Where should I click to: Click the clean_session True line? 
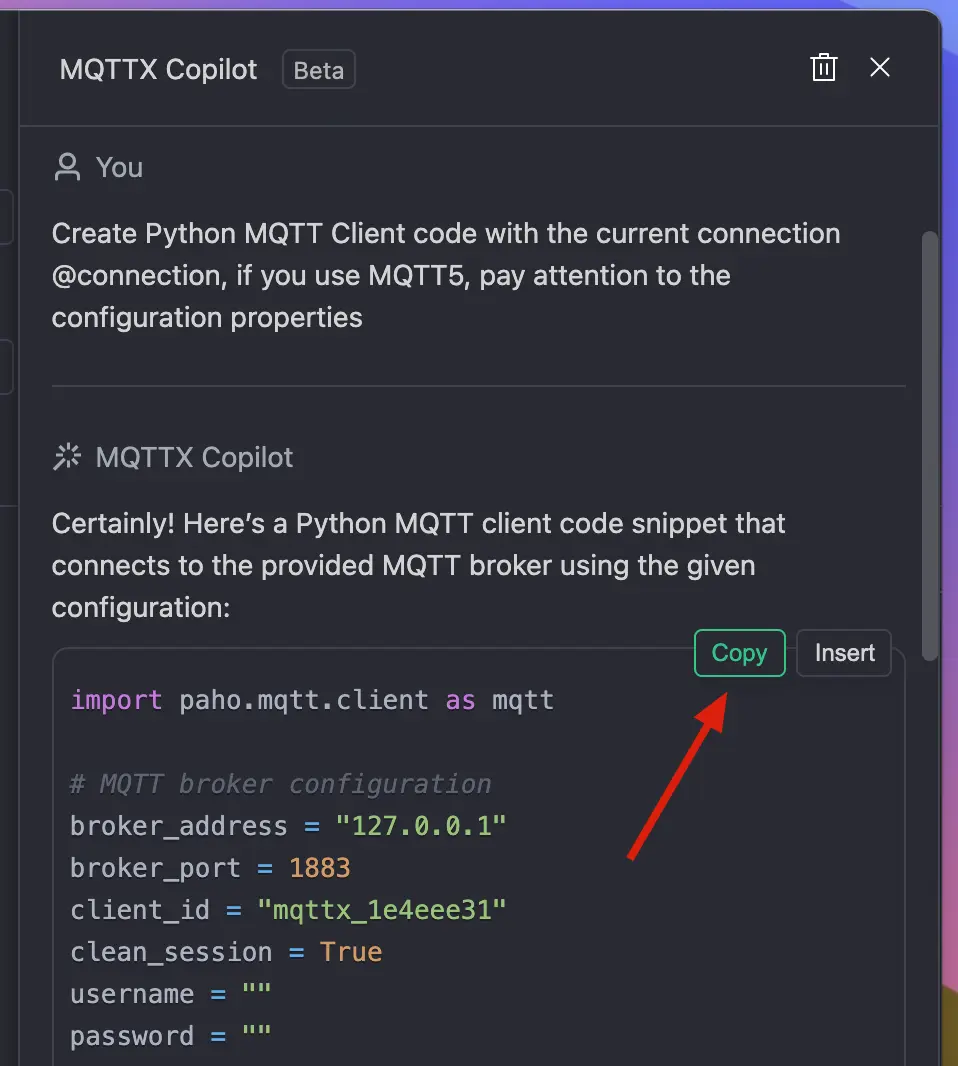pyautogui.click(x=220, y=951)
